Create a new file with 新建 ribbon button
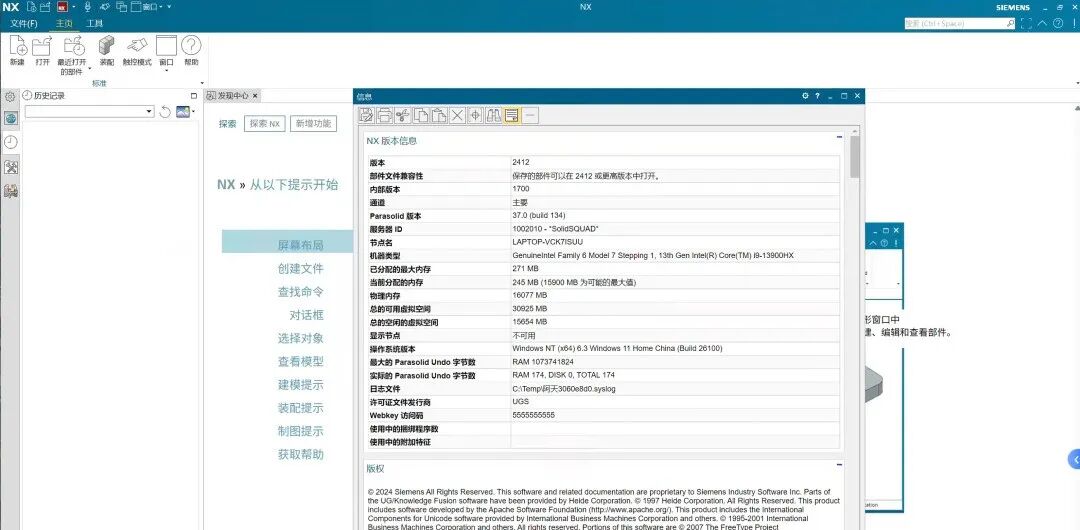Viewport: 1080px width, 530px height. point(18,51)
